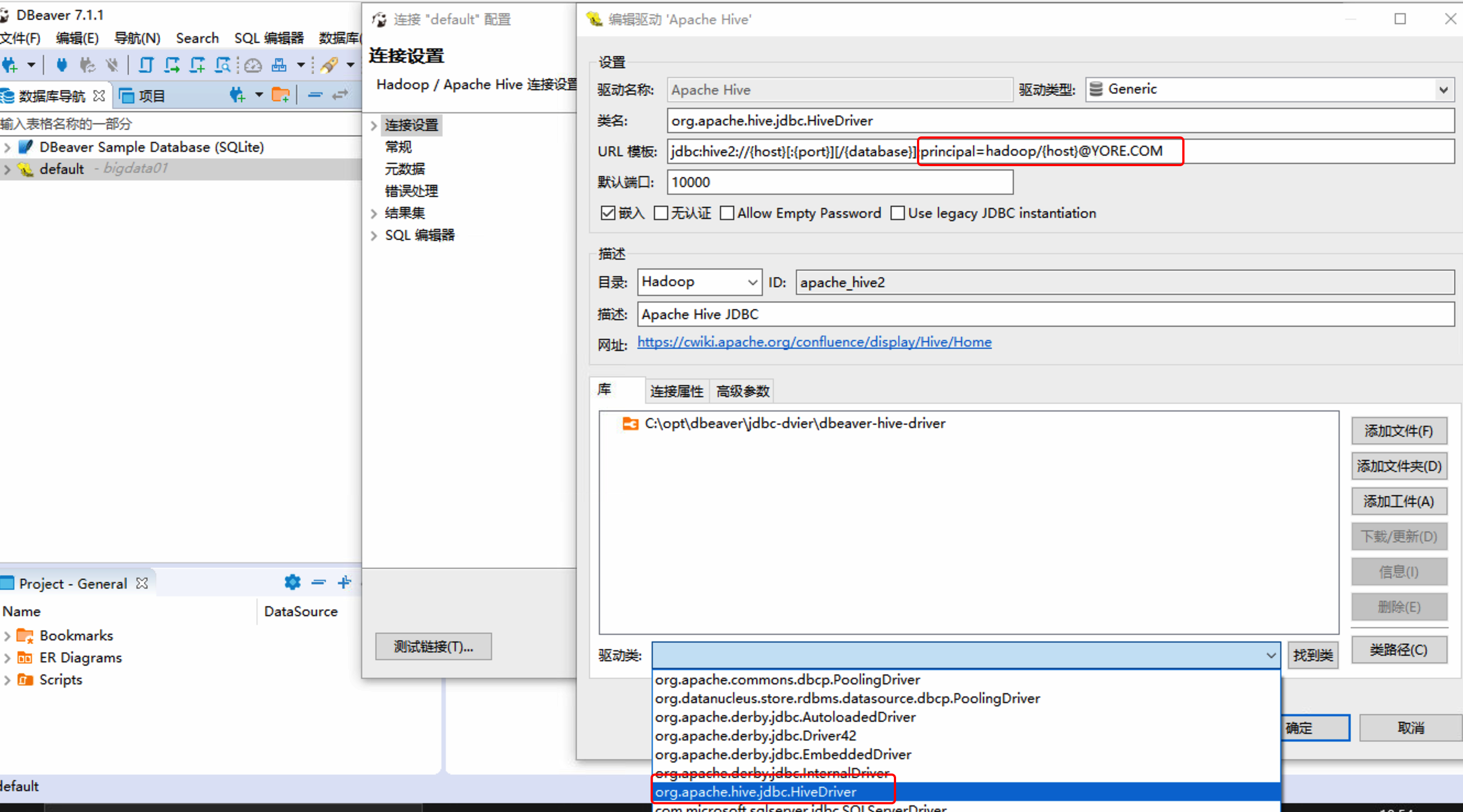Switch to the 高级参数 tab

click(743, 391)
